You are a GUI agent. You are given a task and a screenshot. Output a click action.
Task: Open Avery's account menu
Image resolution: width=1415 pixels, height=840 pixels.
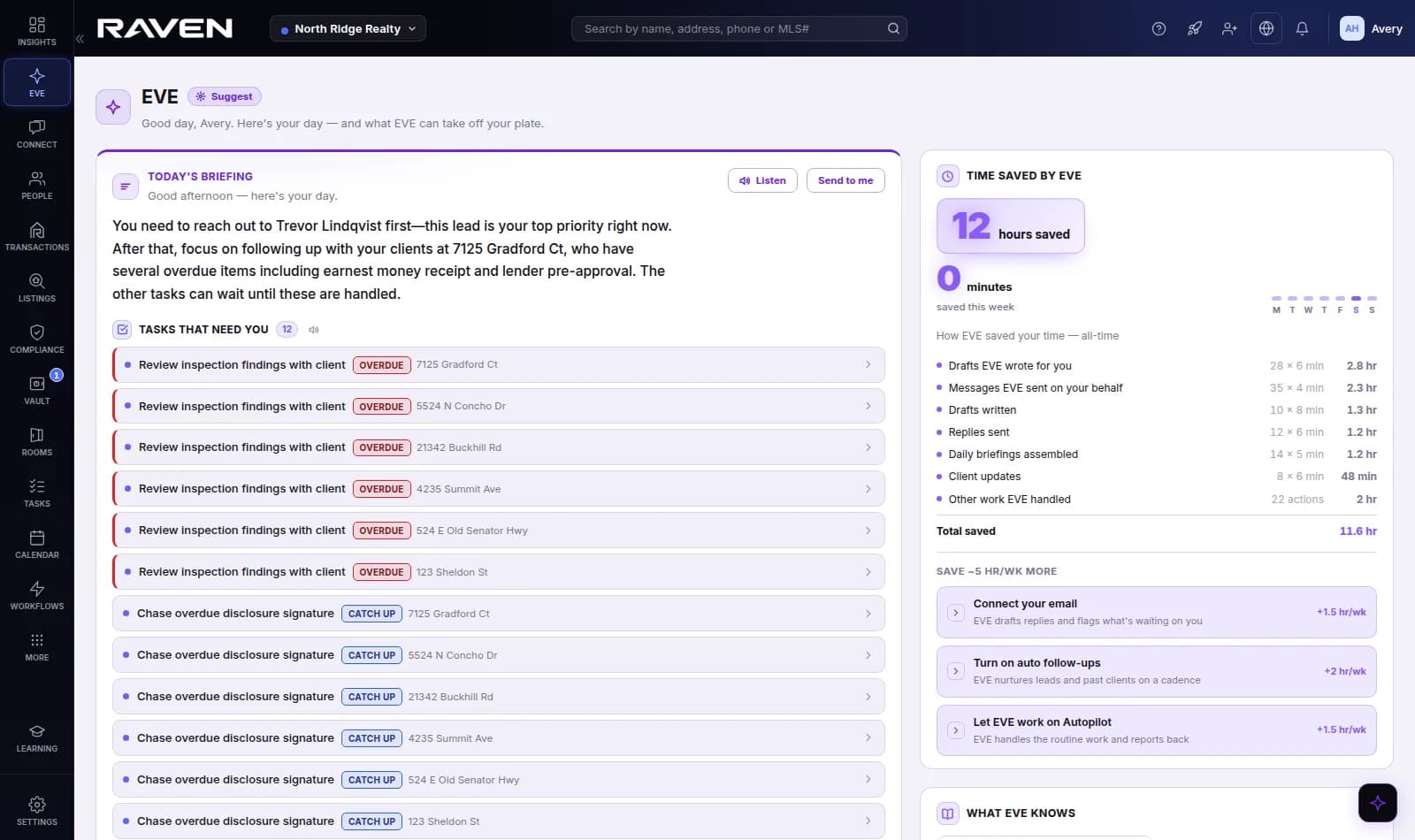[1371, 28]
